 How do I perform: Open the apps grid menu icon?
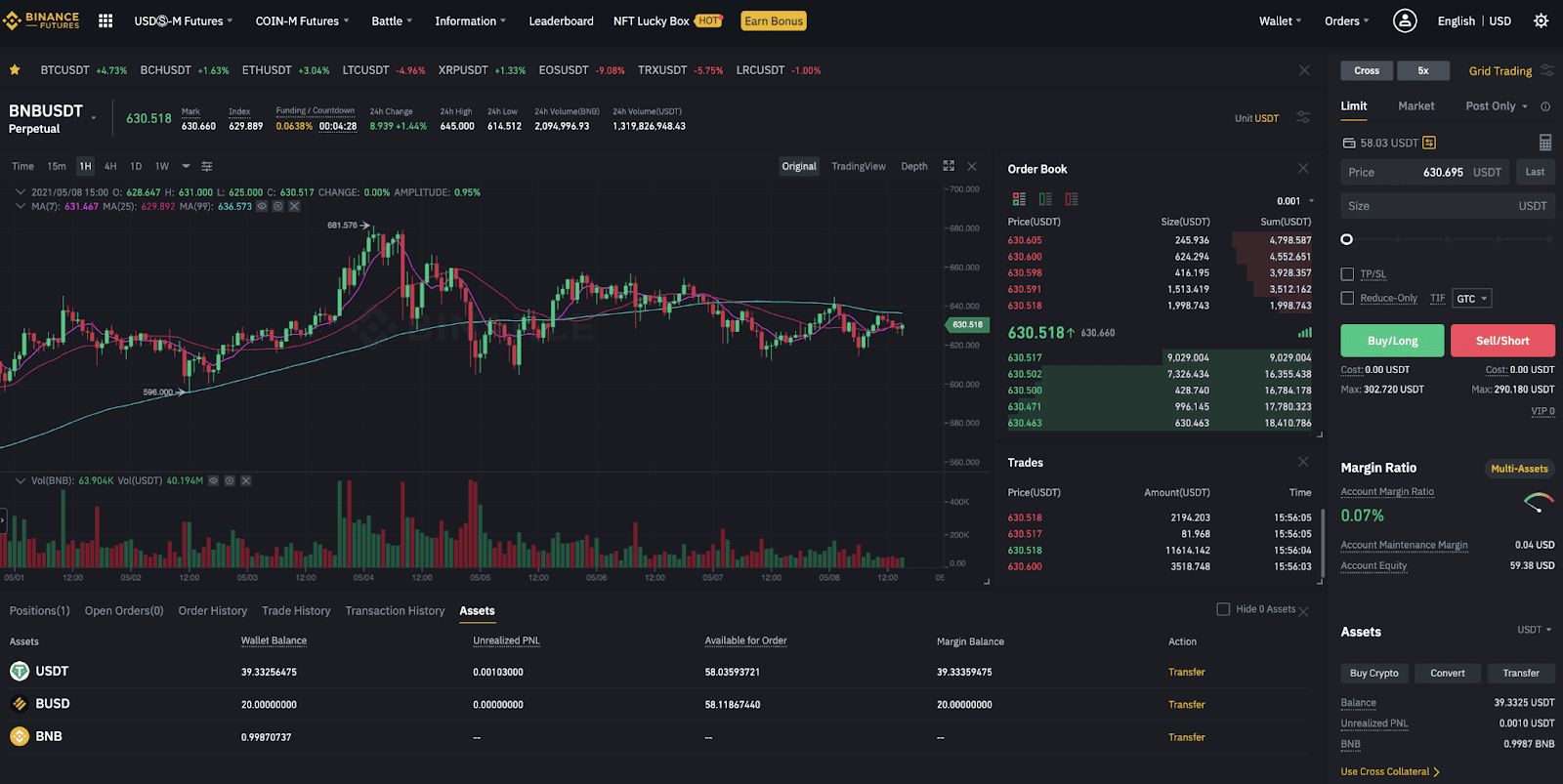(x=106, y=21)
